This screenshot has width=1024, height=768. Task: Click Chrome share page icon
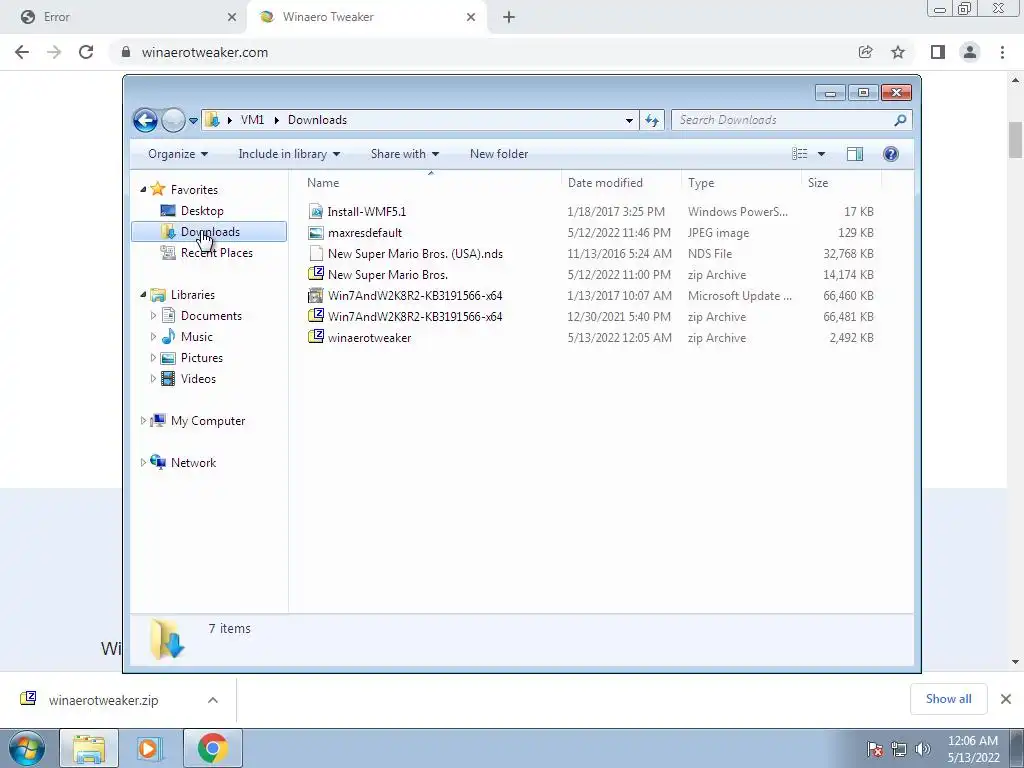(865, 52)
